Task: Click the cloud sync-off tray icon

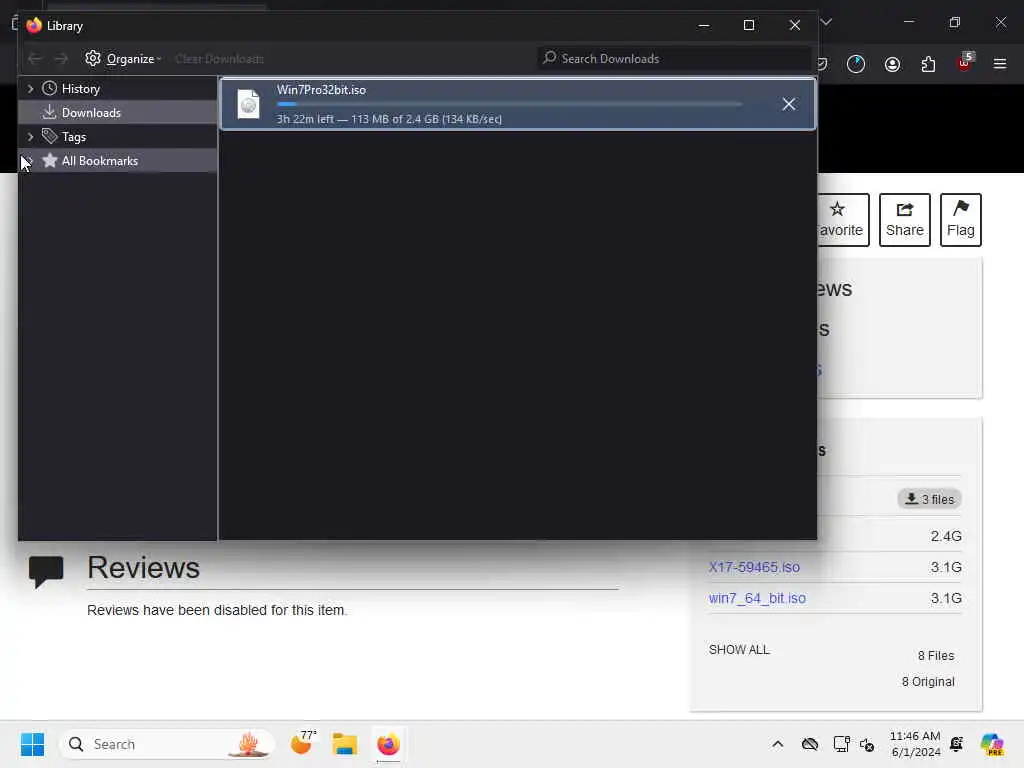Action: click(x=810, y=744)
